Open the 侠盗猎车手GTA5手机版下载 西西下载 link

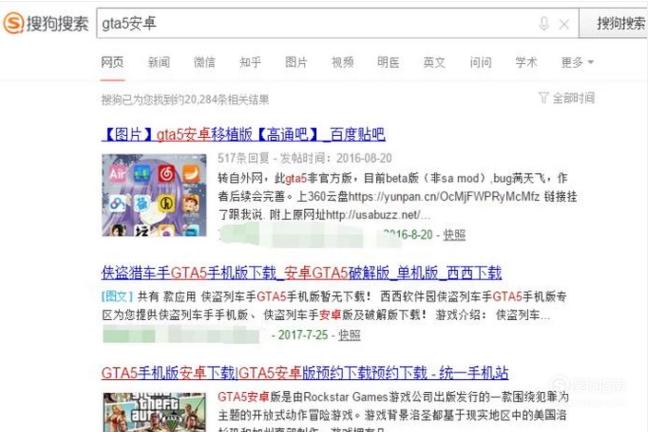(302, 273)
